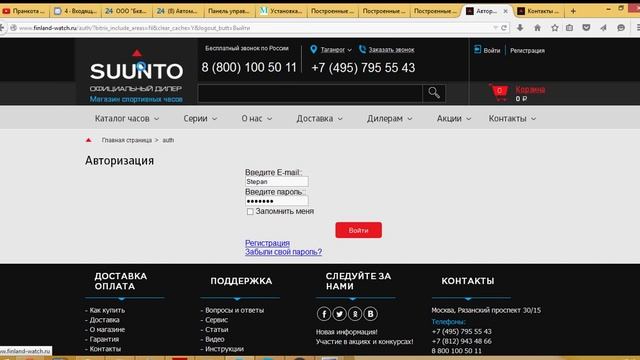The image size is (640, 360).
Task: Click the search magnifier icon
Action: point(434,93)
